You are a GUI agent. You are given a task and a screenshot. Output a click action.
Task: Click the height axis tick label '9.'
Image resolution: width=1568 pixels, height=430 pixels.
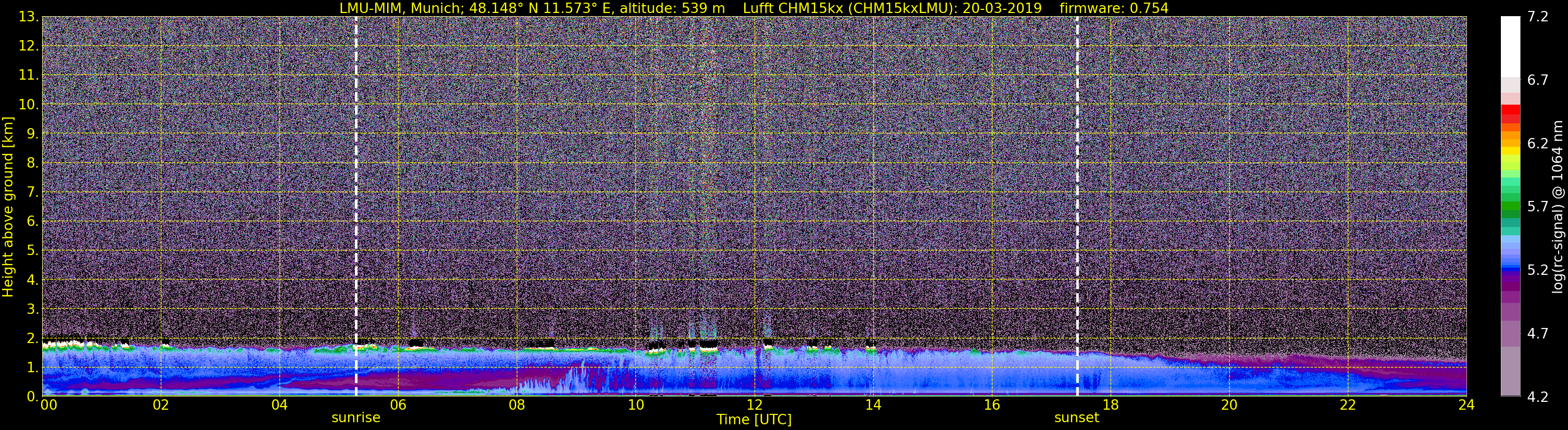[x=33, y=133]
